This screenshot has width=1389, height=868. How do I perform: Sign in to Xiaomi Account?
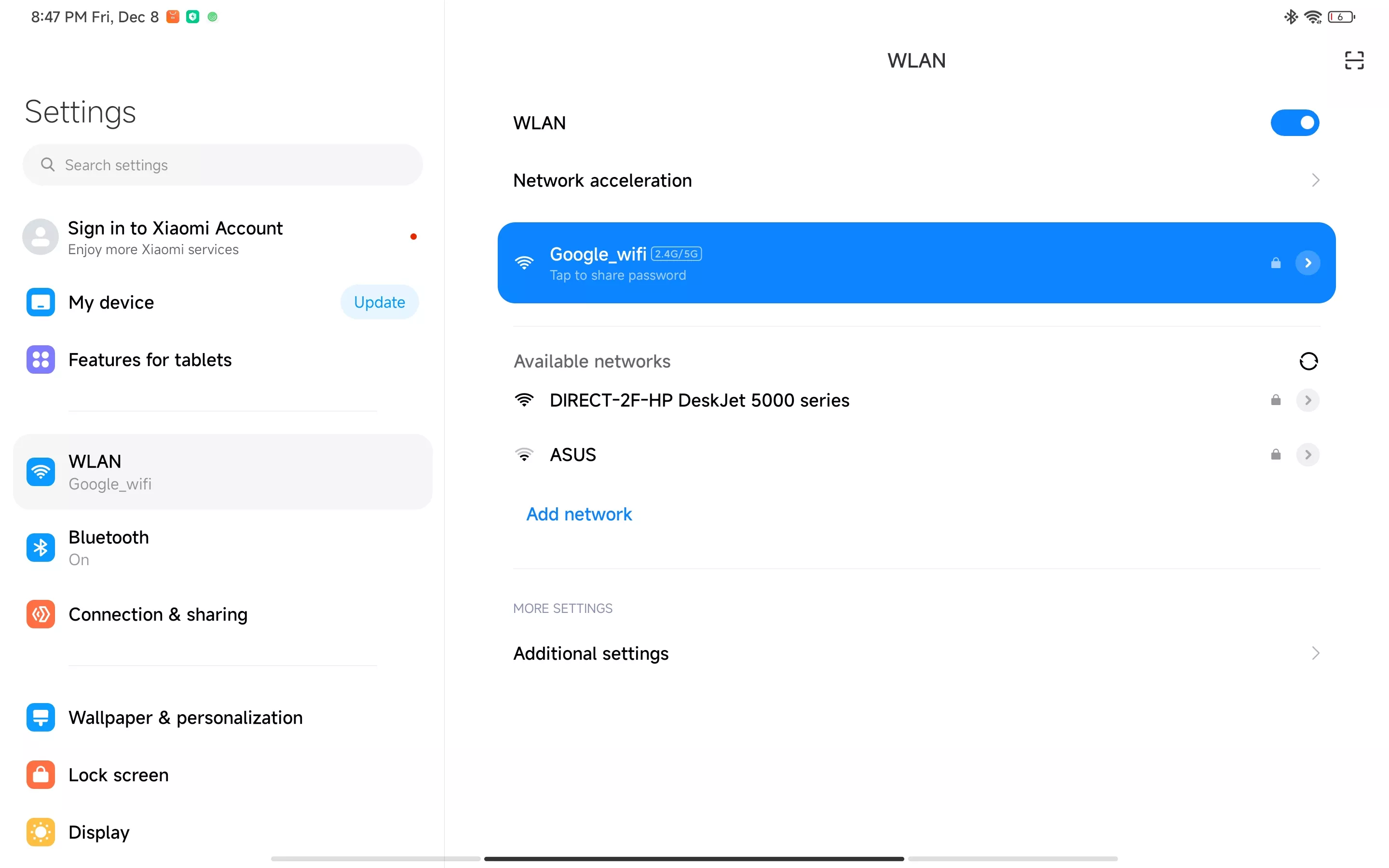click(x=223, y=236)
